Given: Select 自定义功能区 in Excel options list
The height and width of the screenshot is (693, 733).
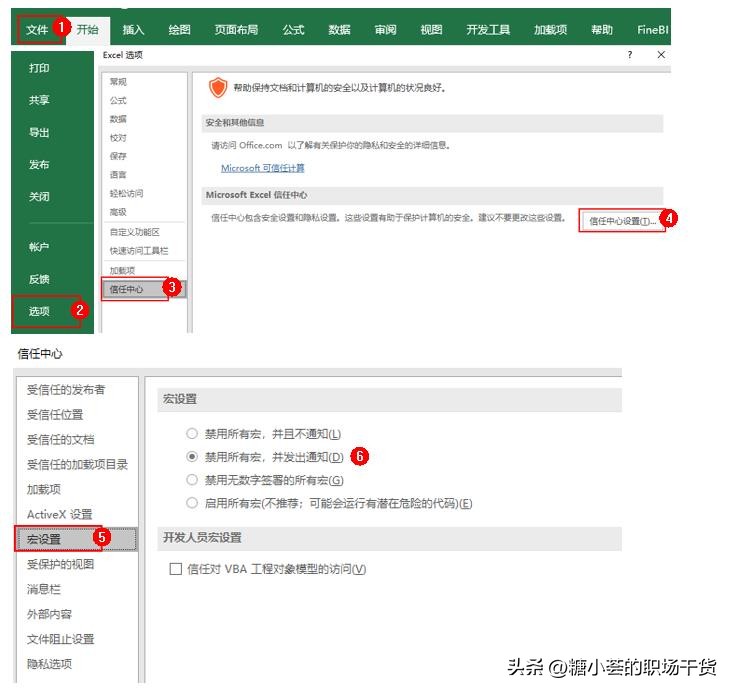Looking at the screenshot, I should (x=135, y=232).
